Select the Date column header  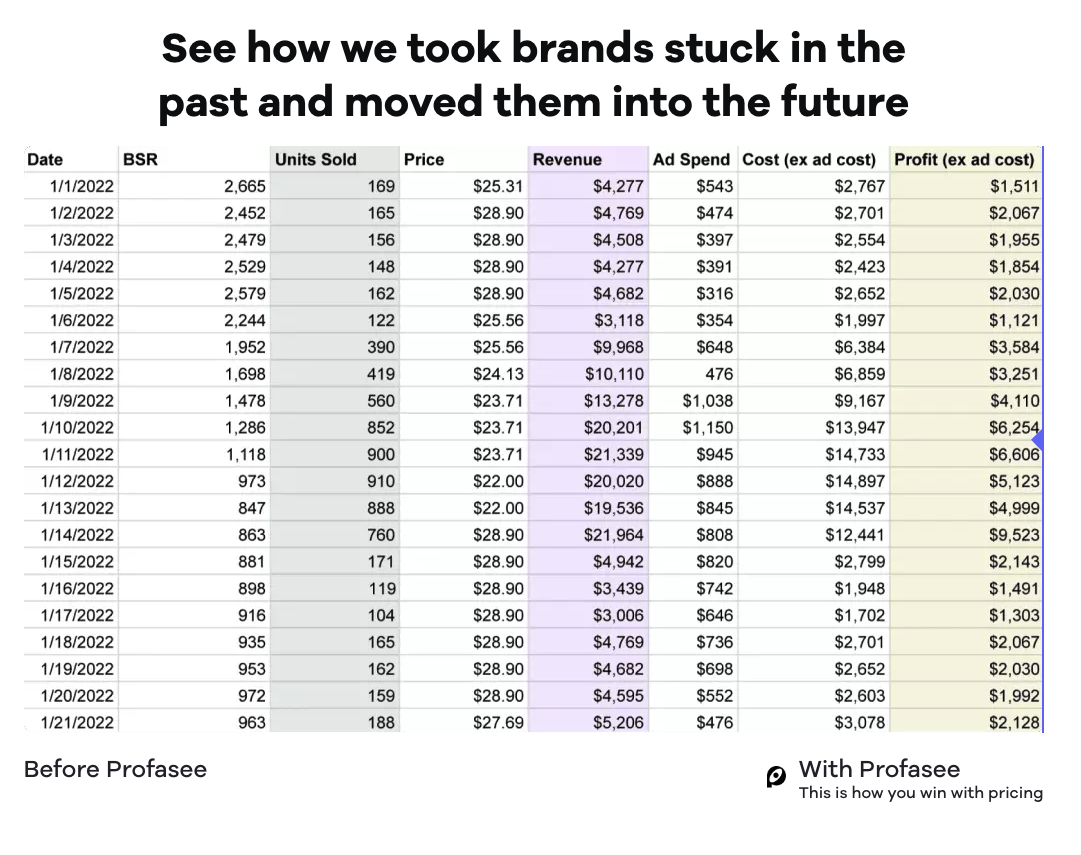point(45,159)
